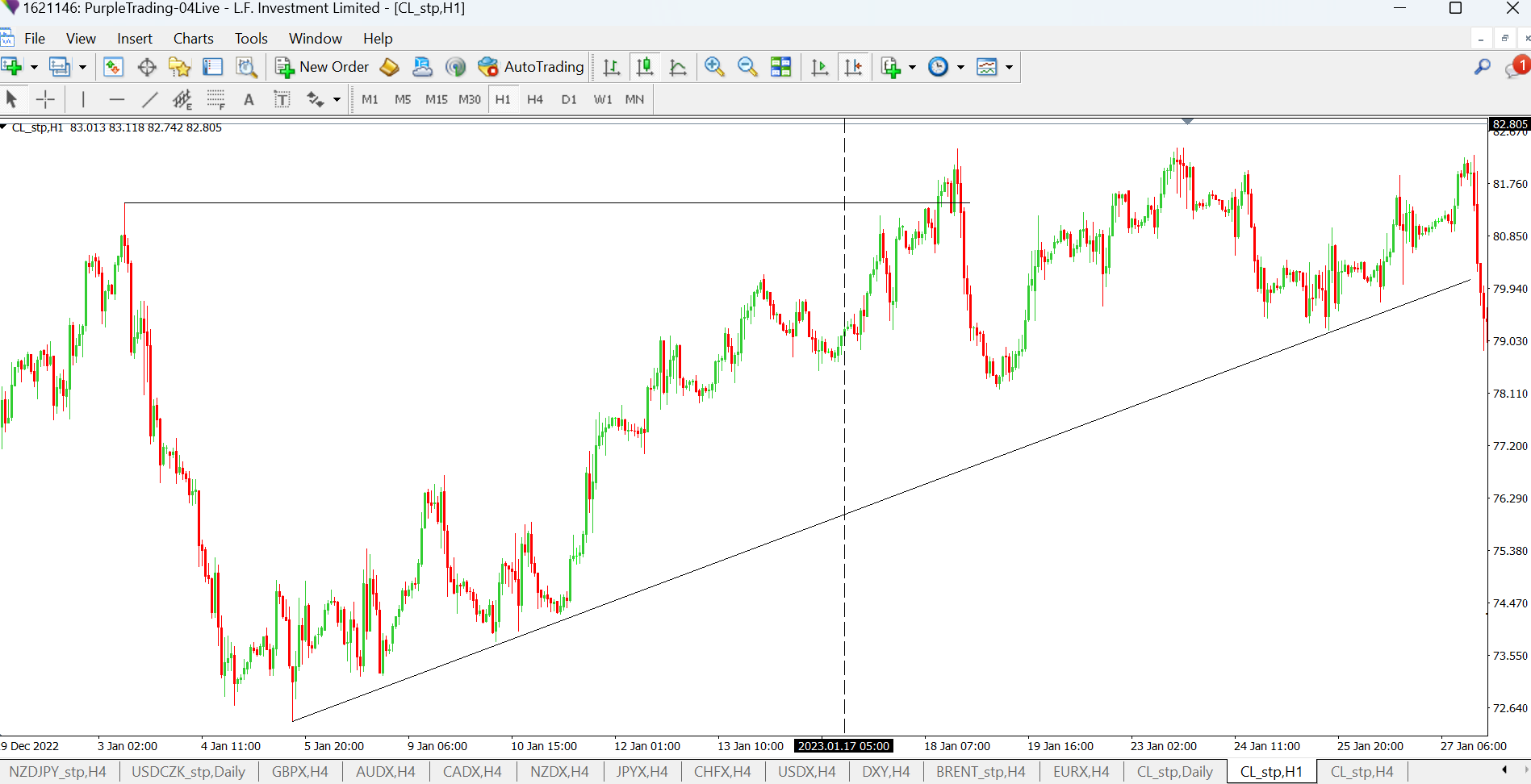Image resolution: width=1531 pixels, height=784 pixels.
Task: Switch chart to candlesticks display
Action: pos(644,67)
